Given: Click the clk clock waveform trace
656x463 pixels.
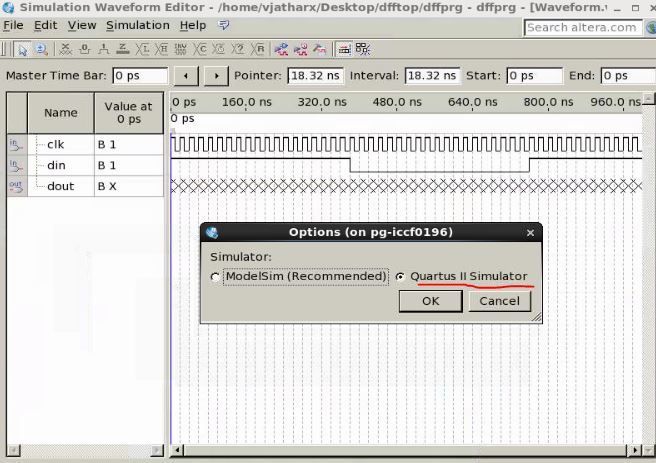Looking at the screenshot, I should click(406, 144).
